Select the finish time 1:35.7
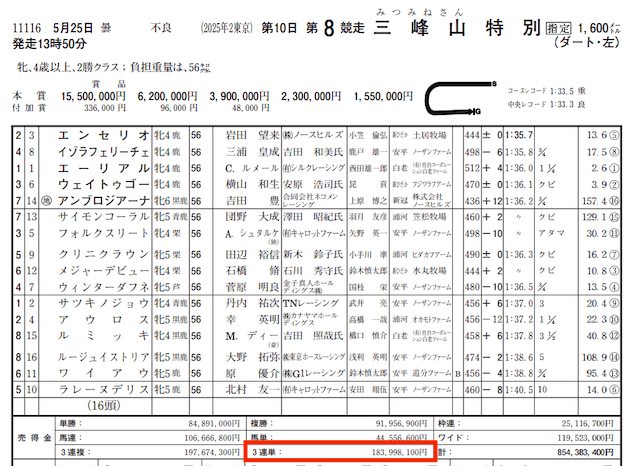The width and height of the screenshot is (640, 466). (519, 135)
